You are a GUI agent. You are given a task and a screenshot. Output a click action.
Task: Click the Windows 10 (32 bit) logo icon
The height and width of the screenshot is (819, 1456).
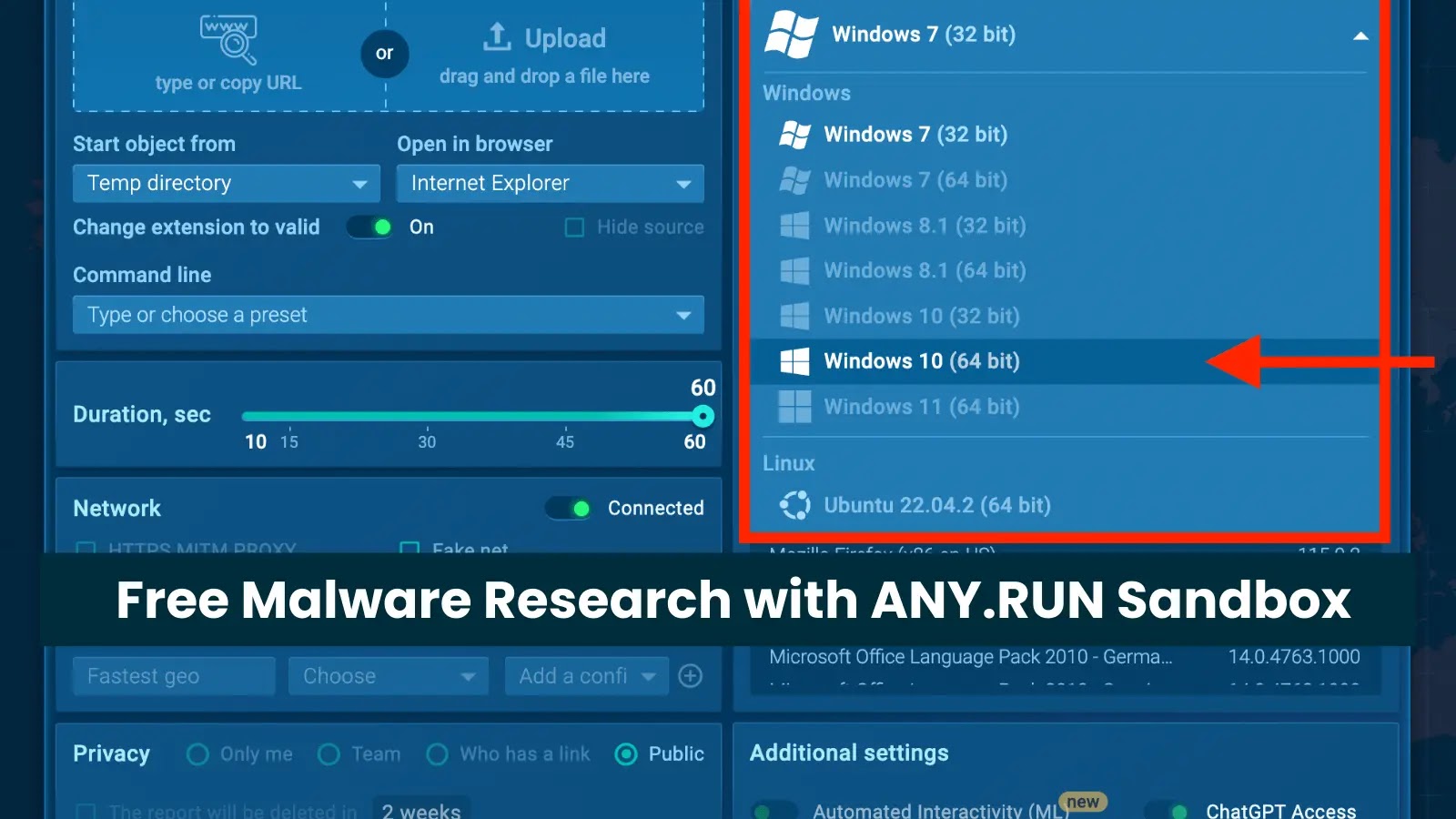click(x=794, y=316)
